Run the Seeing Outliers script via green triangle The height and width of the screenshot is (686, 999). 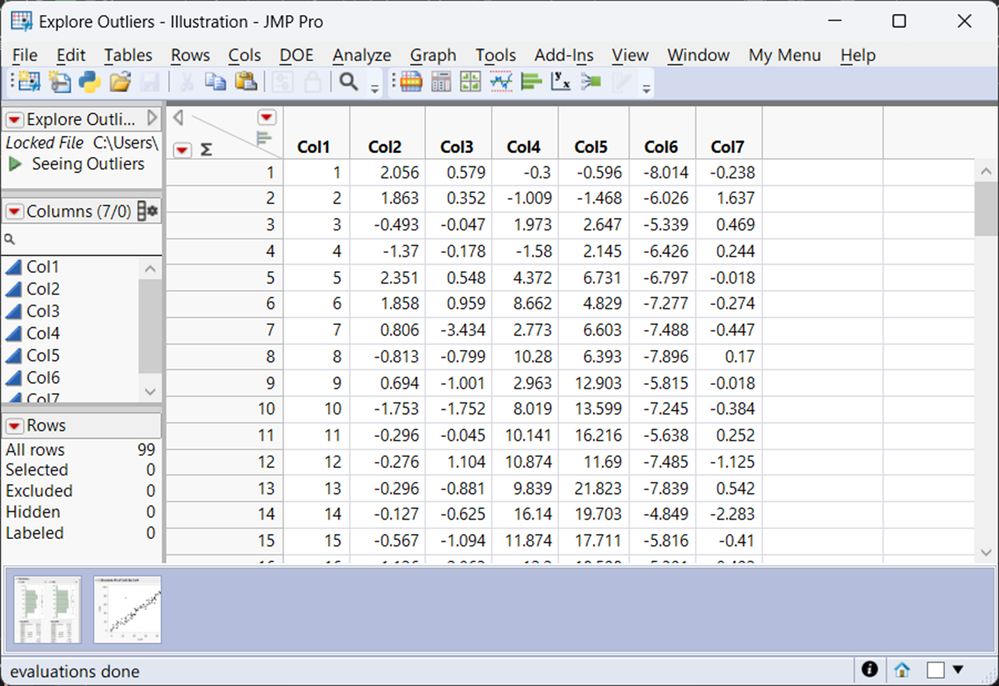15,164
